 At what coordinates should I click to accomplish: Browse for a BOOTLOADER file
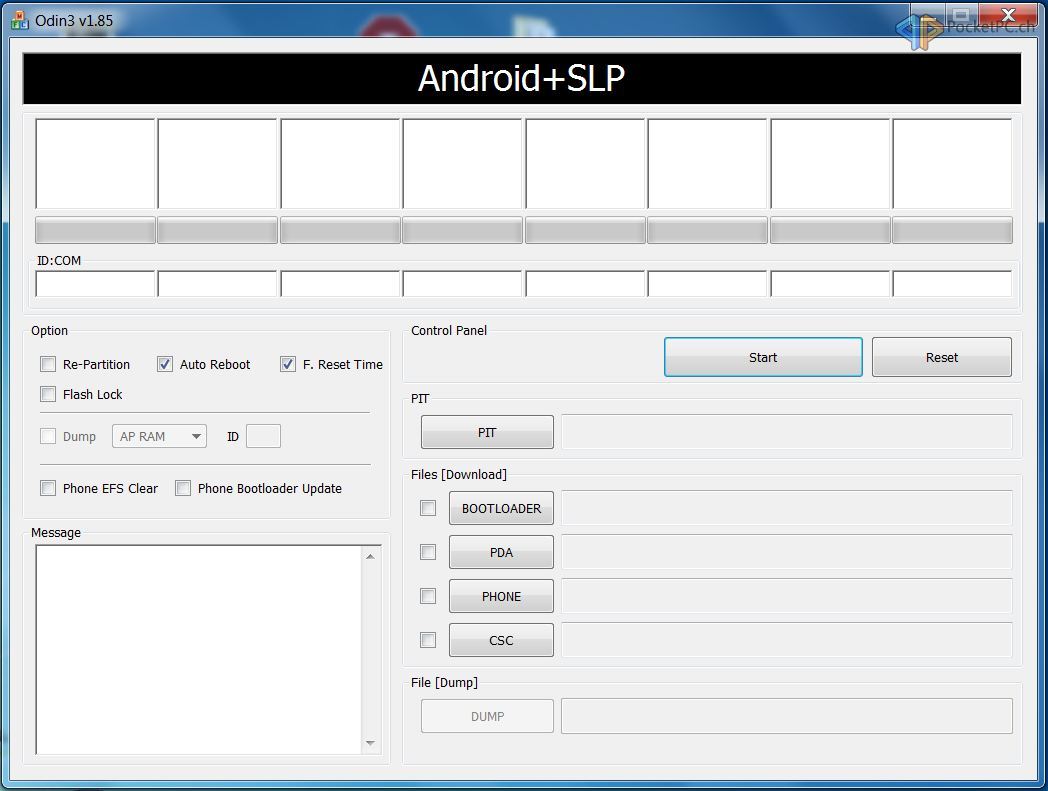point(501,508)
